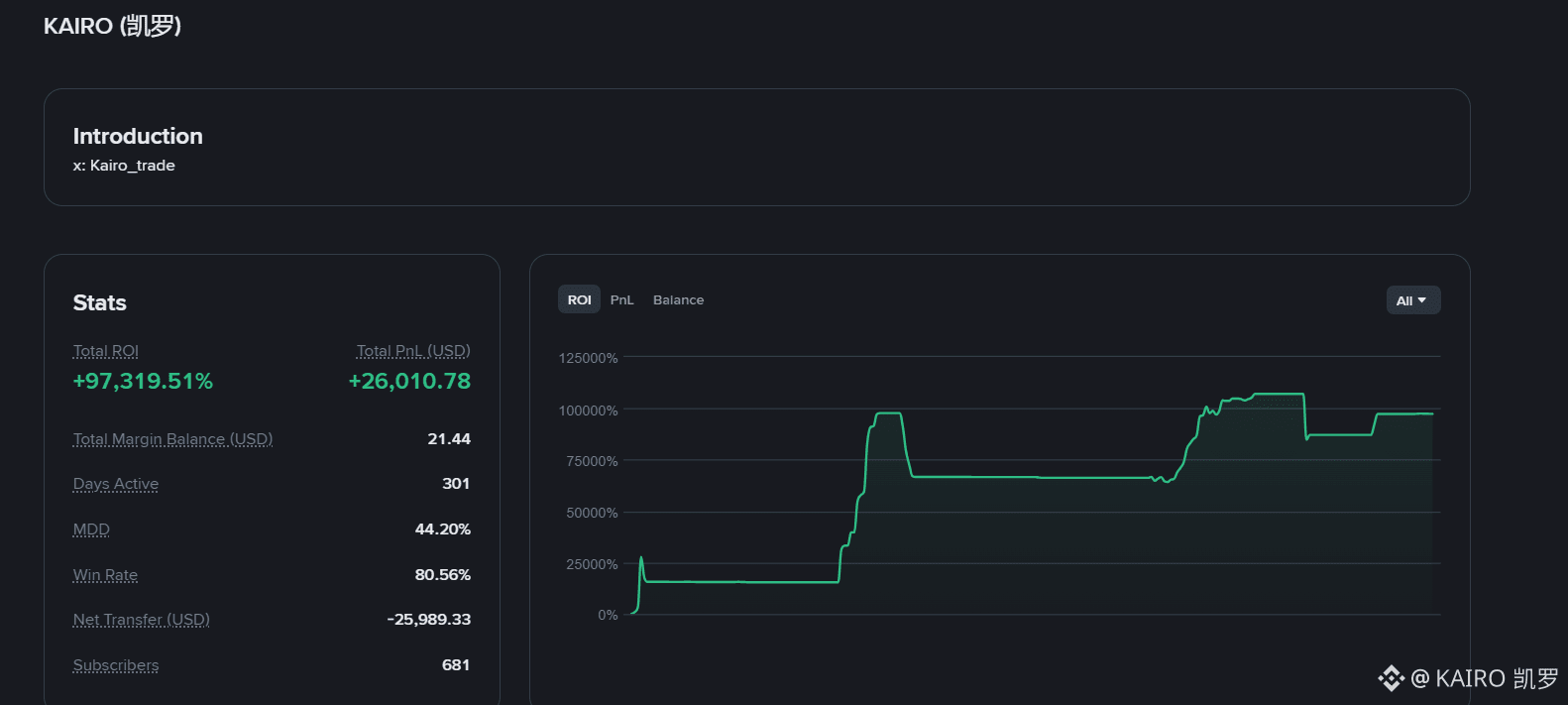1568x705 pixels.
Task: Select the Balance chart tab
Action: (x=678, y=299)
